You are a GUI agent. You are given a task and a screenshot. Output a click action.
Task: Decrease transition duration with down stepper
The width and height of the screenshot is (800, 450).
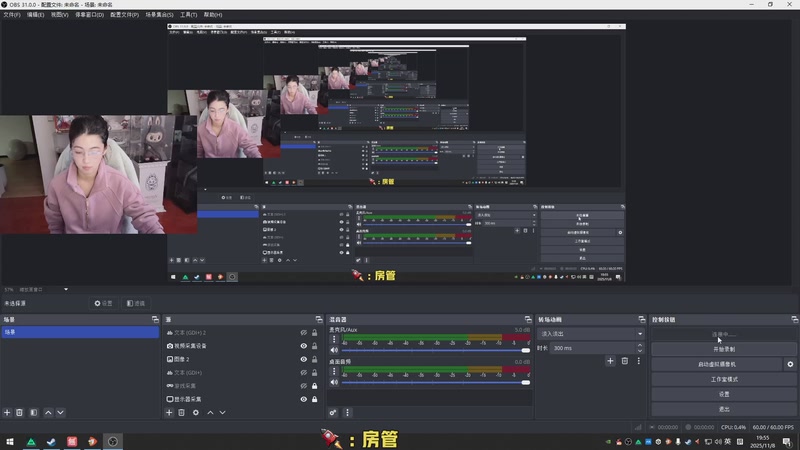pos(640,351)
